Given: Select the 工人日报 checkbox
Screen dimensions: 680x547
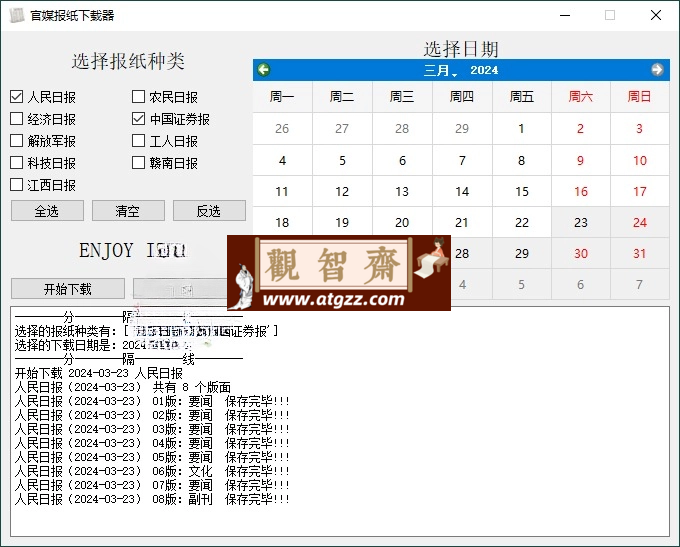Looking at the screenshot, I should 138,141.
